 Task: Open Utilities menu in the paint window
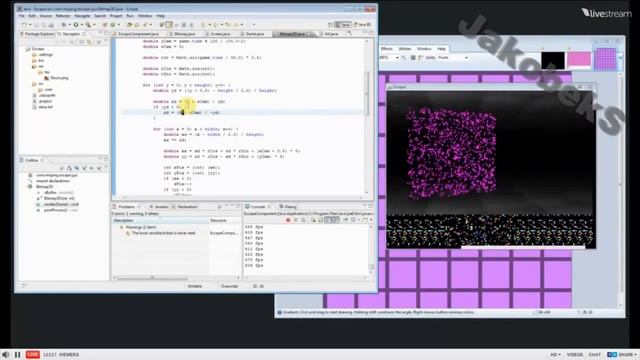click(405, 49)
